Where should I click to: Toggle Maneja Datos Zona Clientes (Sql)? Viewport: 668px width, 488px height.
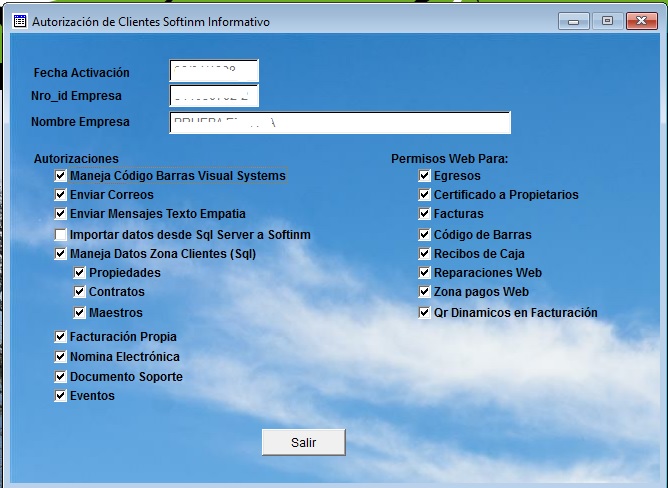pos(60,254)
